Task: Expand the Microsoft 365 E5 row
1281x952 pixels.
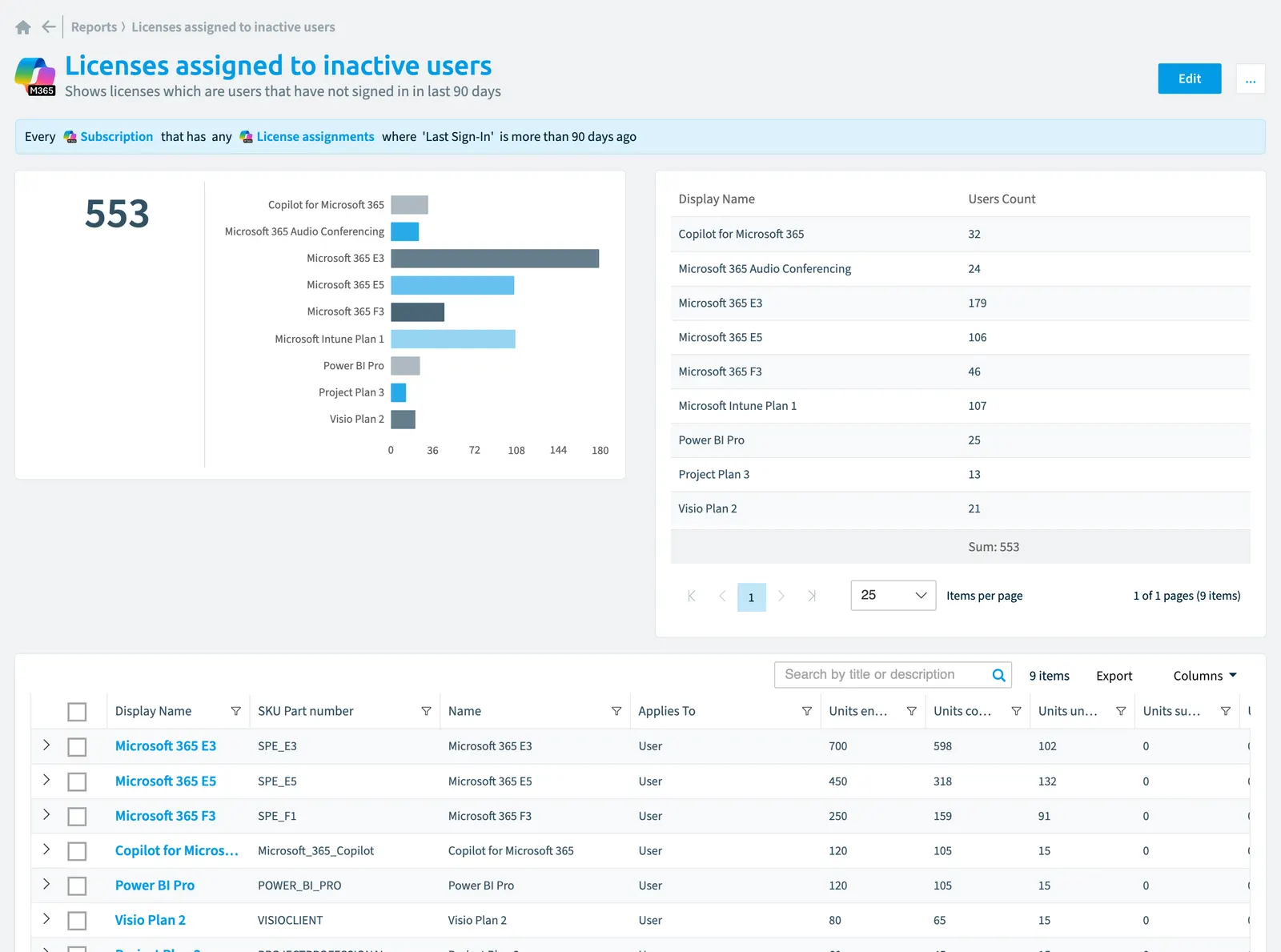Action: click(x=46, y=780)
